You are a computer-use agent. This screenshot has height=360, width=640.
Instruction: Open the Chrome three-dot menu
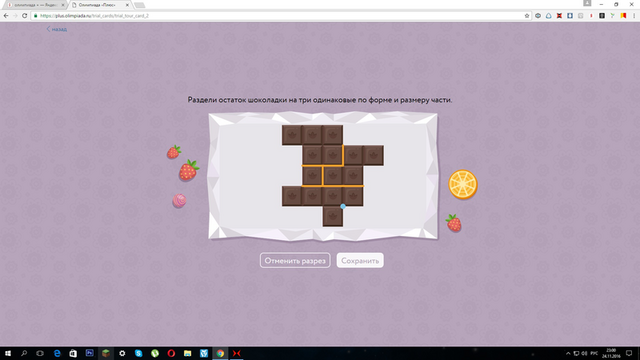634,16
